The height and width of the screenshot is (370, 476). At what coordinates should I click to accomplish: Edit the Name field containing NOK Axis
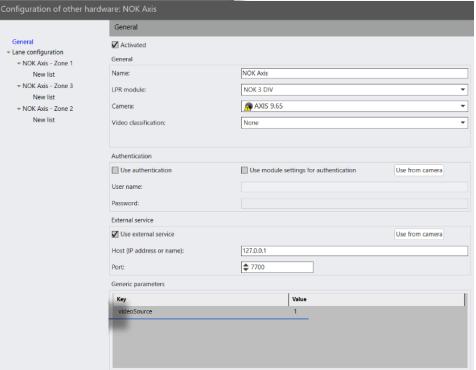point(354,73)
